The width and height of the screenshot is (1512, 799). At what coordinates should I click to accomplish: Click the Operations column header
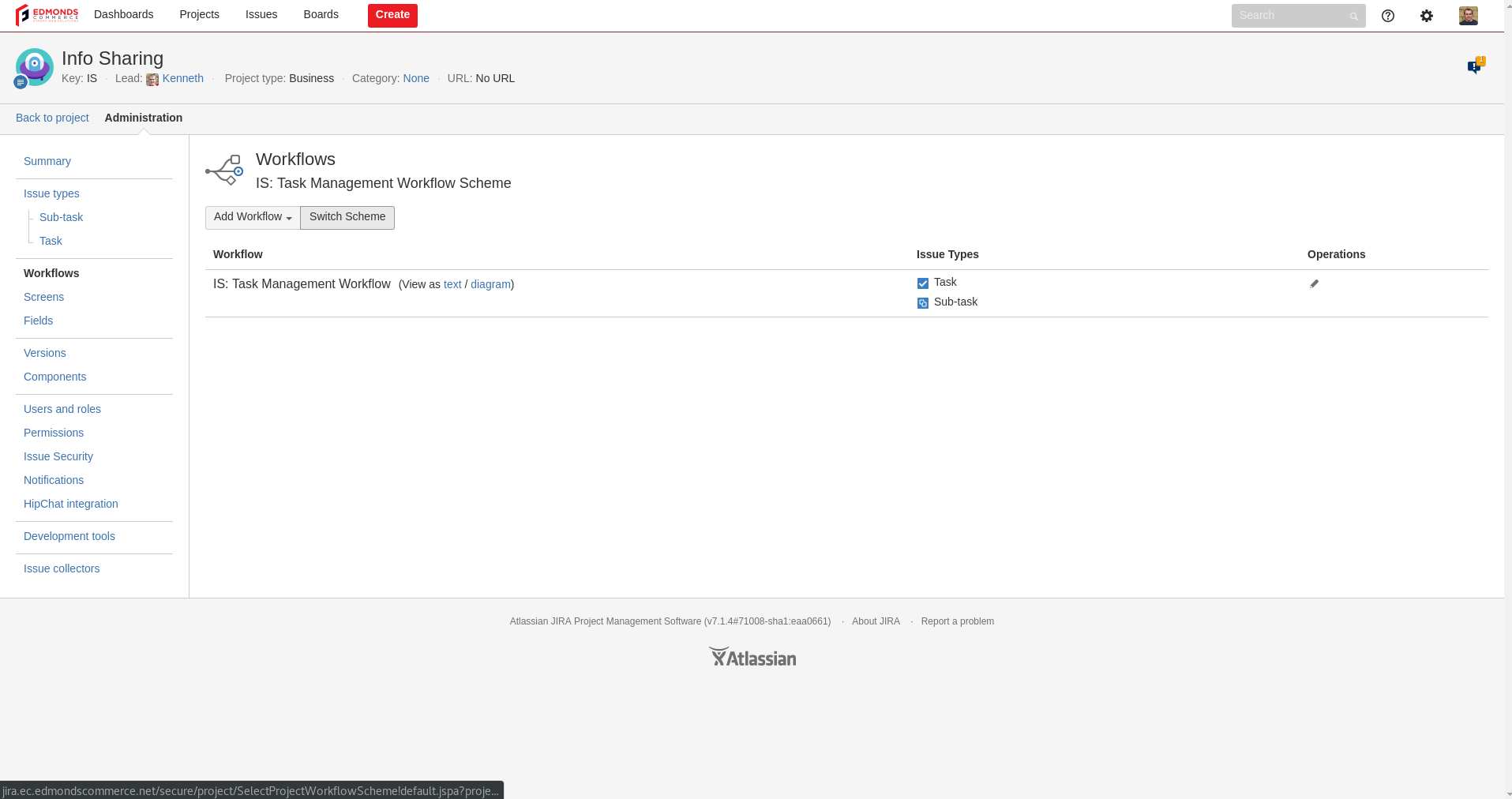pos(1336,254)
